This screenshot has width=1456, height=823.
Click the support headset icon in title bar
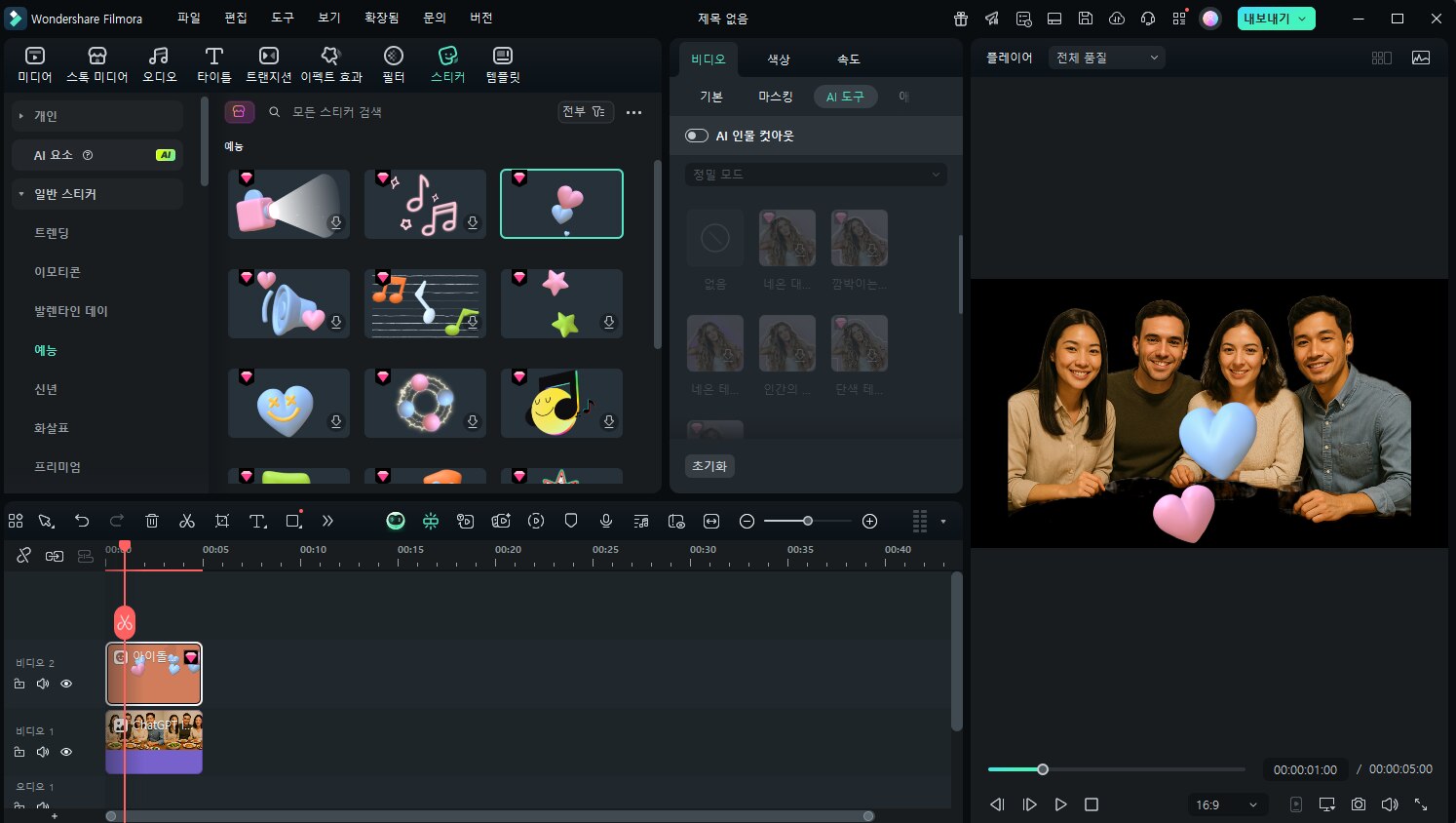[1148, 19]
